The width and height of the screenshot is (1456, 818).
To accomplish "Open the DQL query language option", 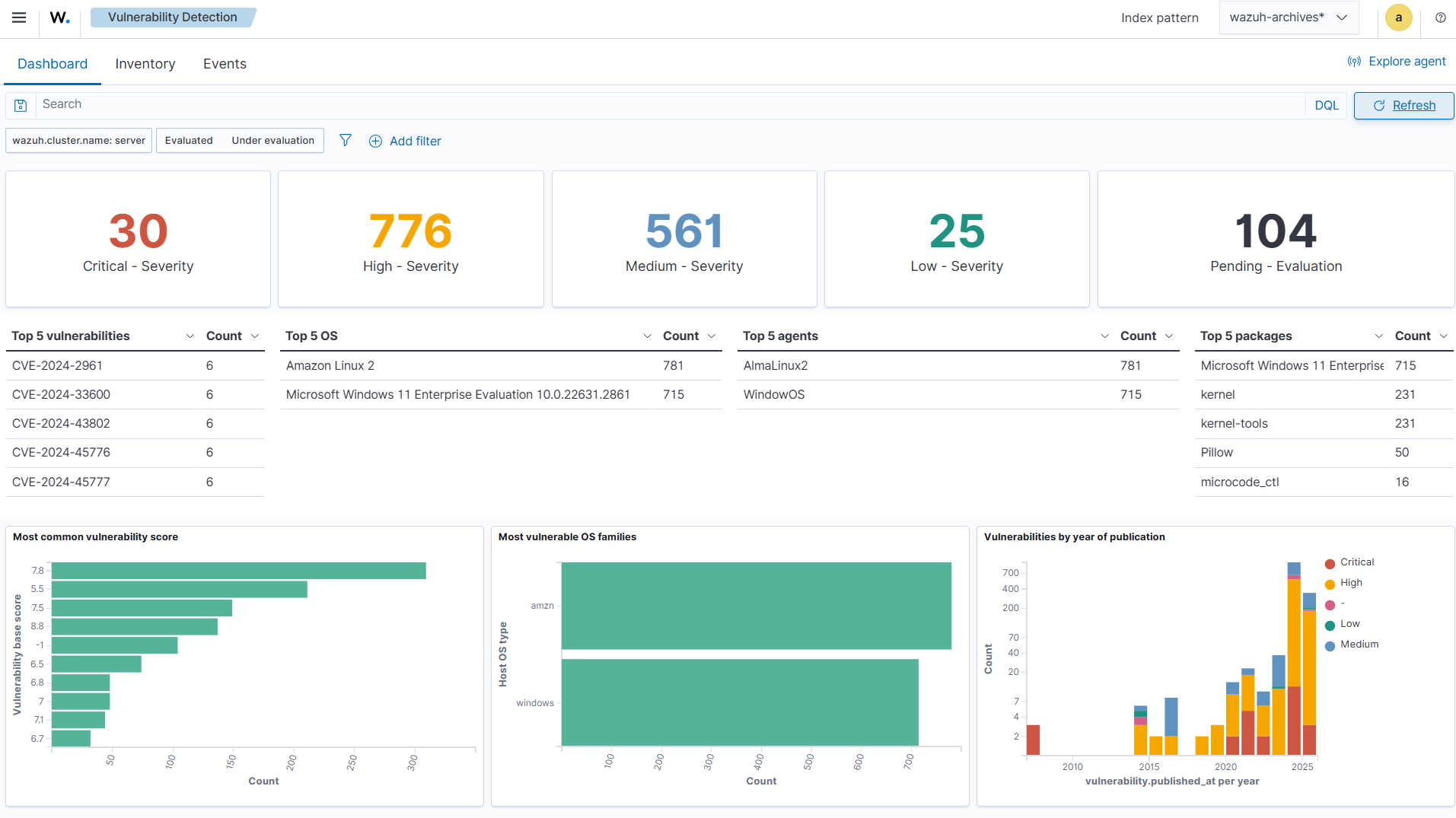I will click(1326, 105).
